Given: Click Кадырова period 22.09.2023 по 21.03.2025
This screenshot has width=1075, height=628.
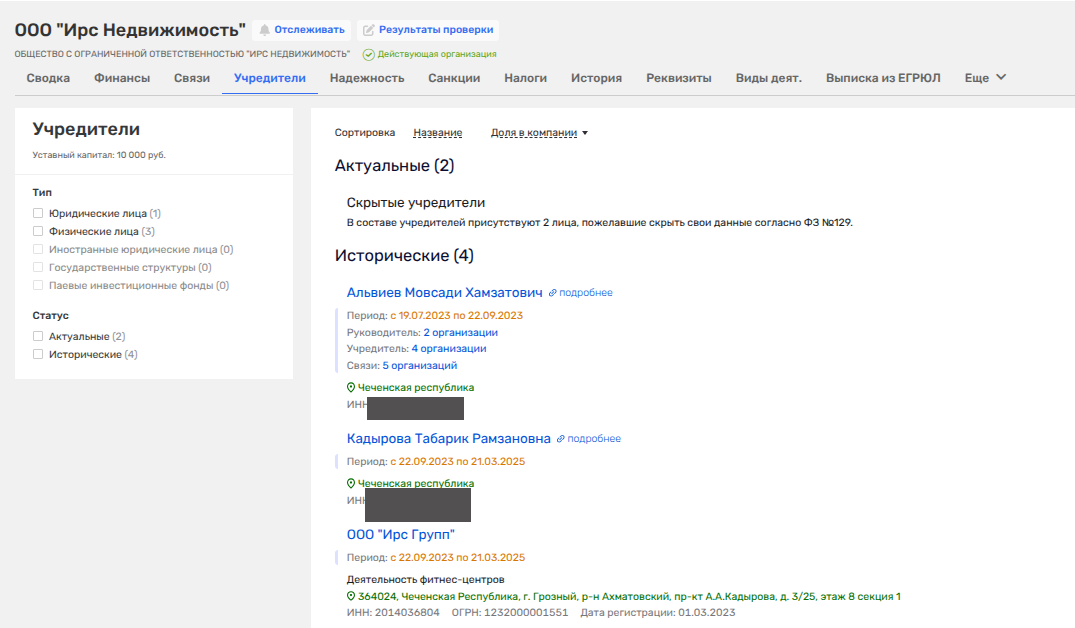Looking at the screenshot, I should 458,461.
